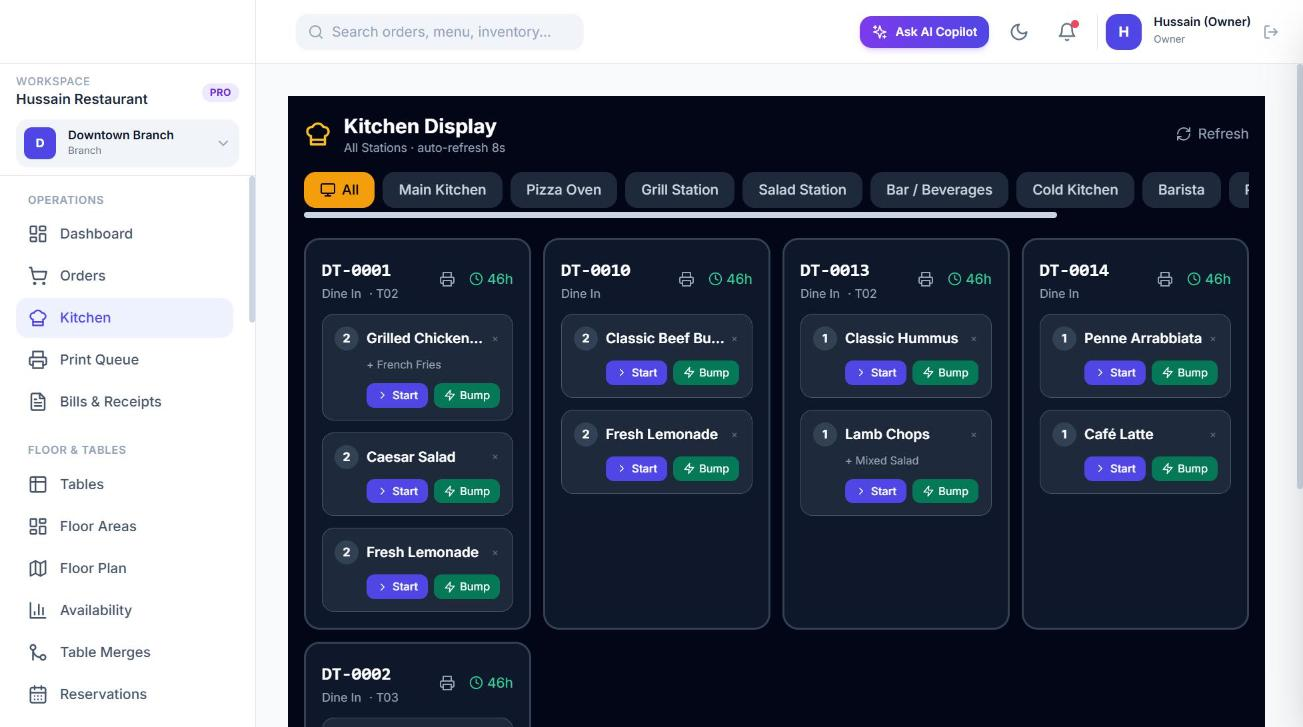Open the notifications bell
The height and width of the screenshot is (727, 1303).
pos(1067,32)
